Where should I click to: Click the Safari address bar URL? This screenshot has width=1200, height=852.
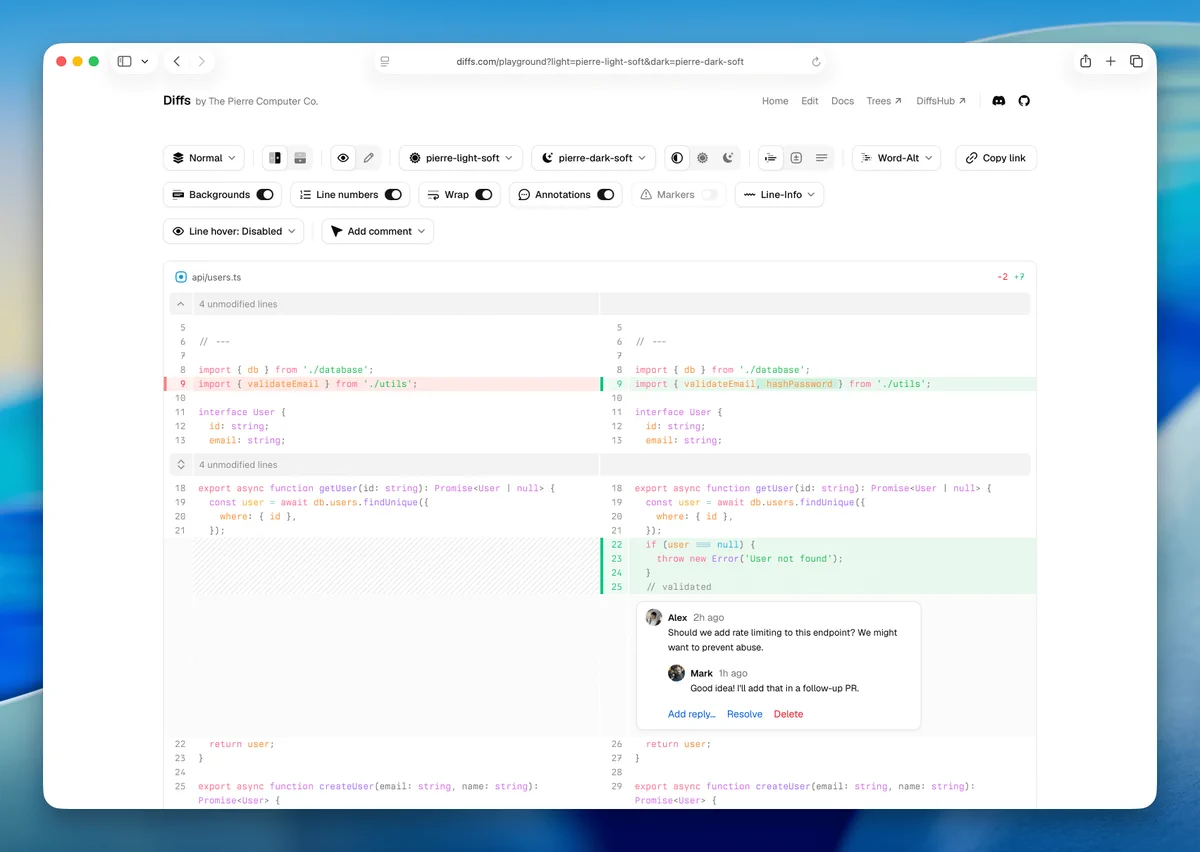[x=600, y=62]
